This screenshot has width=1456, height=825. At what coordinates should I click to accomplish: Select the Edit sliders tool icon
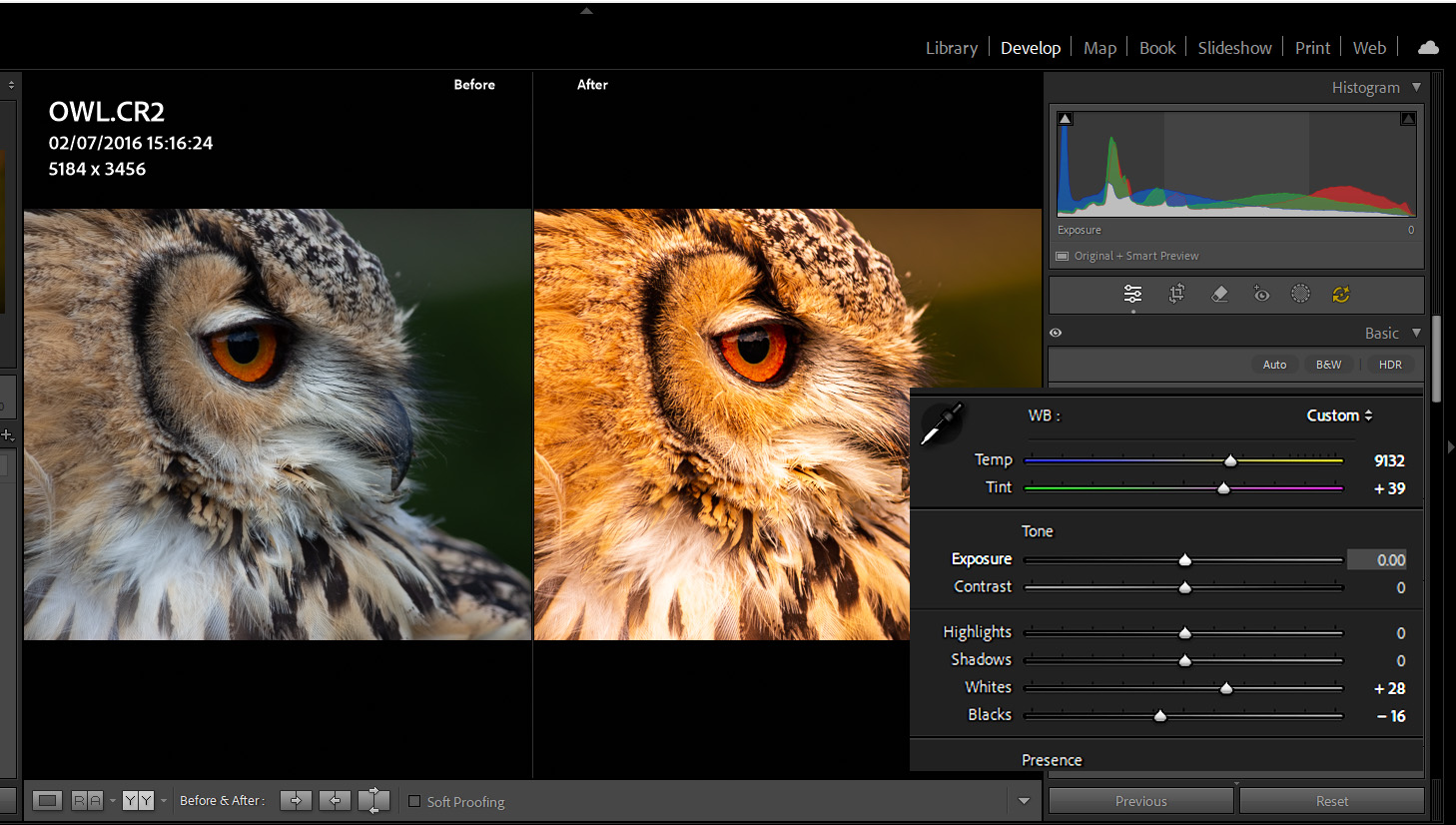1132,294
